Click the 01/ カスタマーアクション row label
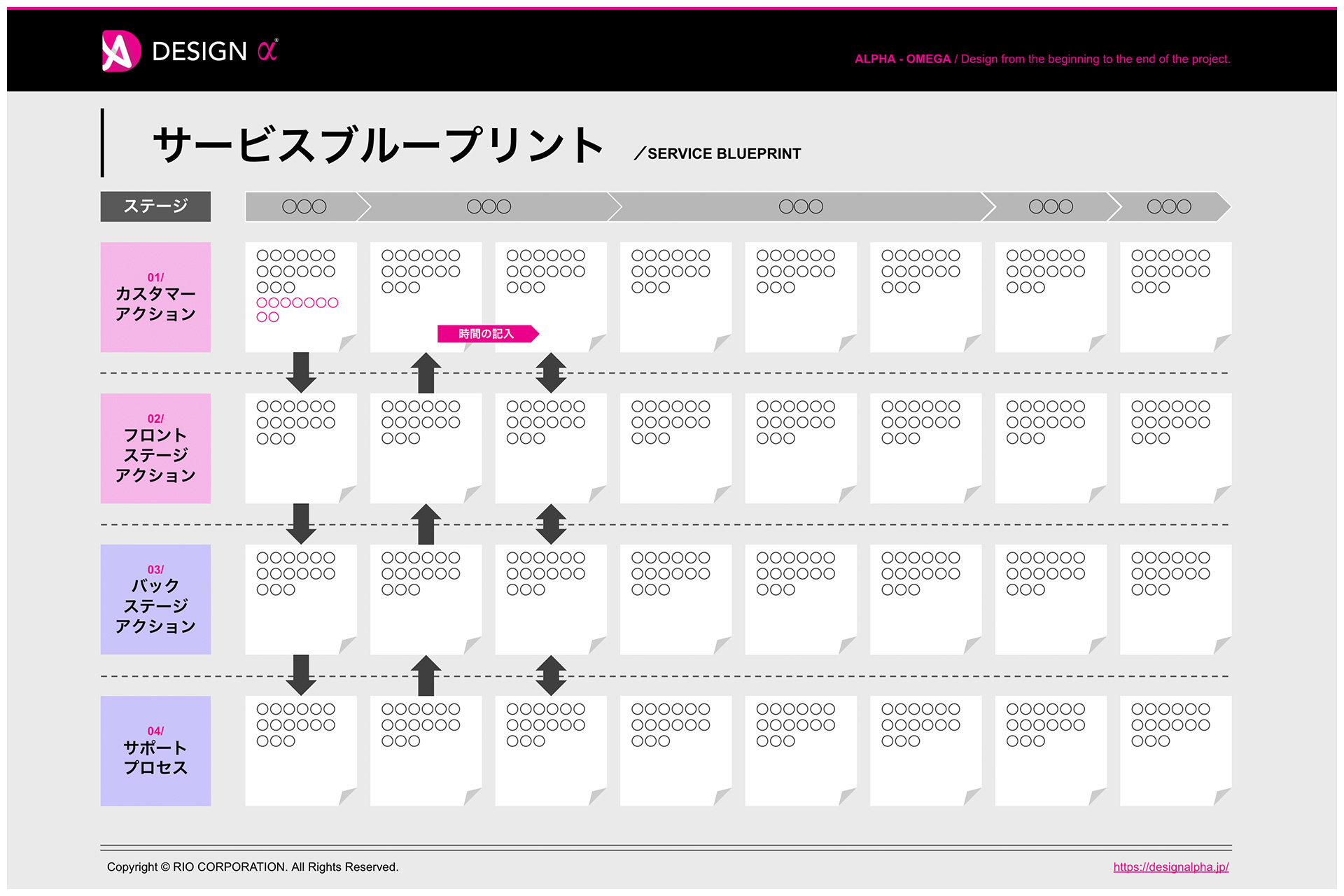 point(155,297)
